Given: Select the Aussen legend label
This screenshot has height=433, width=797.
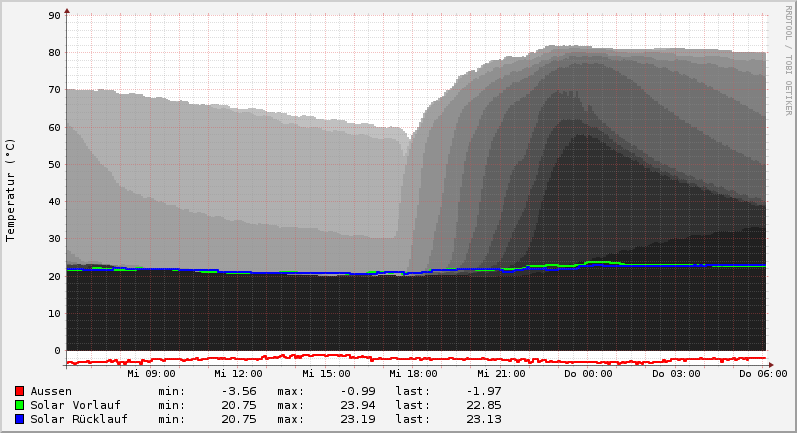Looking at the screenshot, I should pyautogui.click(x=51, y=391).
